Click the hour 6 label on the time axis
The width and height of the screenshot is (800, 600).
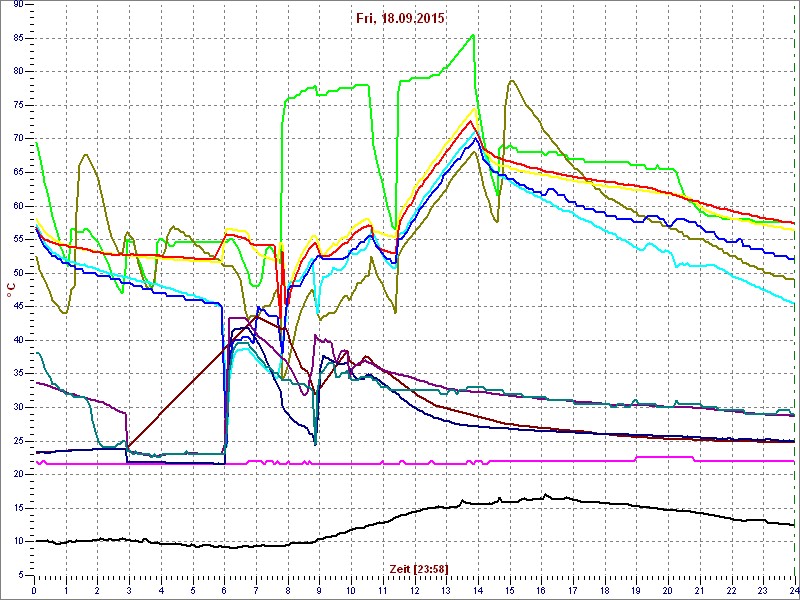coord(224,592)
